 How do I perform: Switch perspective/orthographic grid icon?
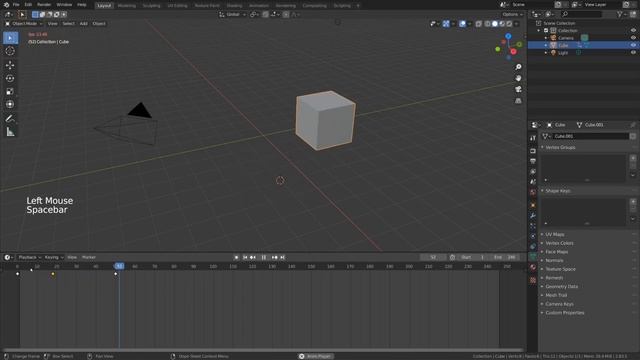click(x=518, y=100)
